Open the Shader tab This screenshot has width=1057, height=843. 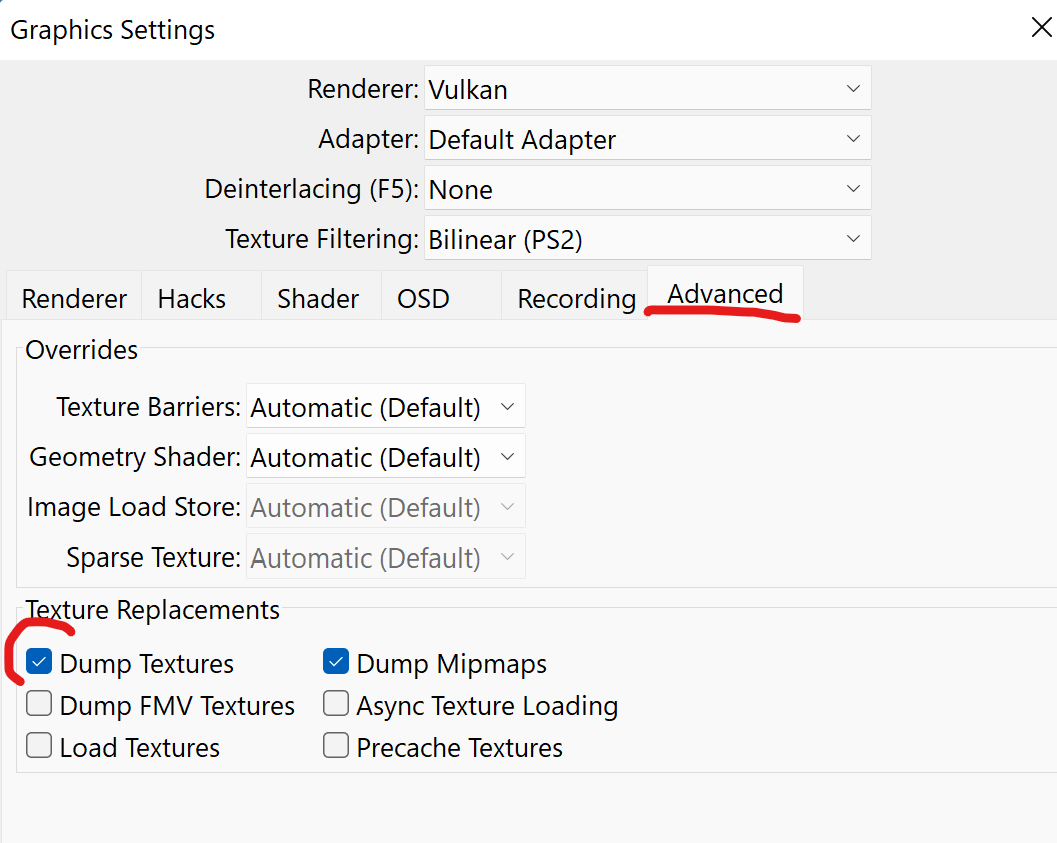point(318,298)
